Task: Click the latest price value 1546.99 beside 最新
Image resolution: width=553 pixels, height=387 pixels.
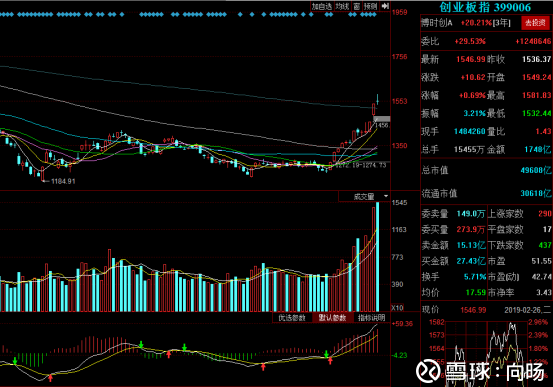Action: (x=471, y=59)
